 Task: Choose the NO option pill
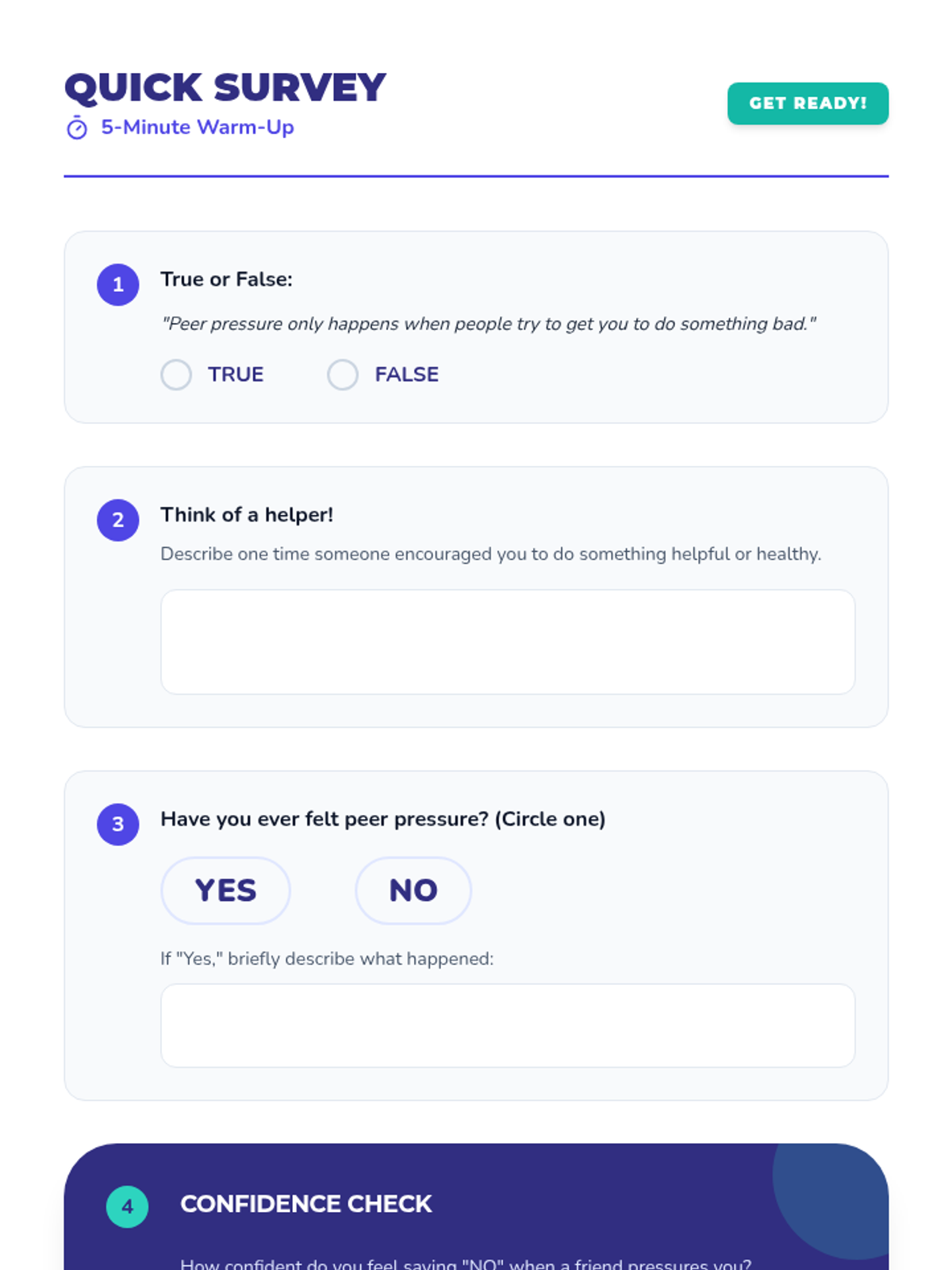413,891
